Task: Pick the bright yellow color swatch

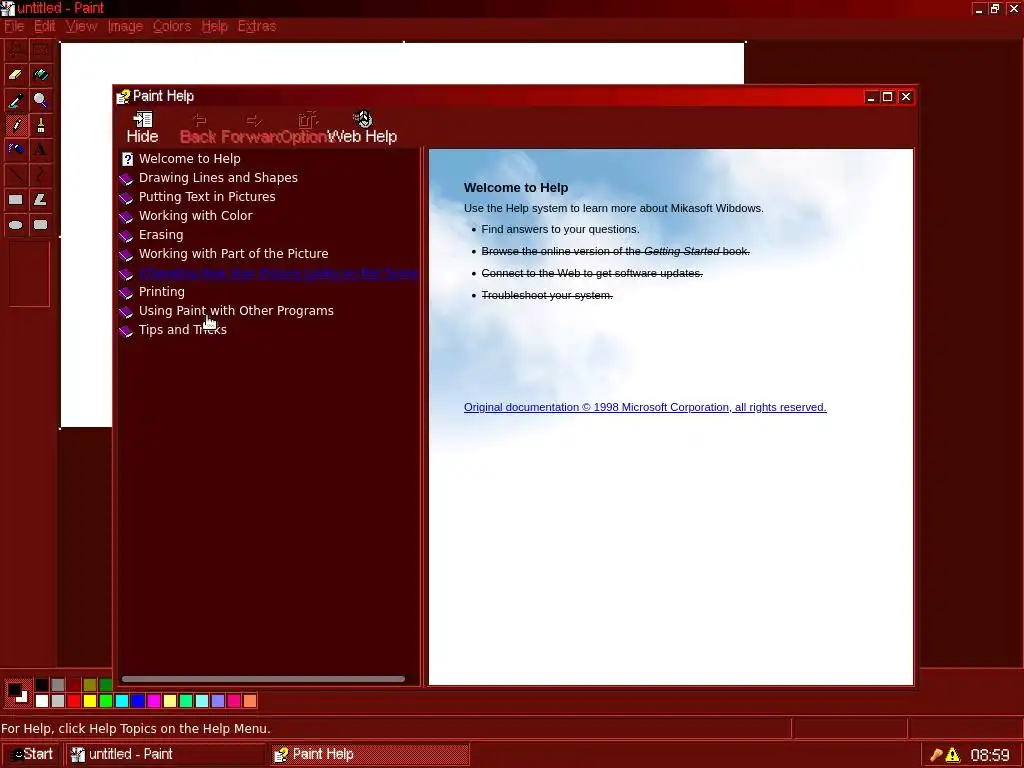Action: click(89, 701)
